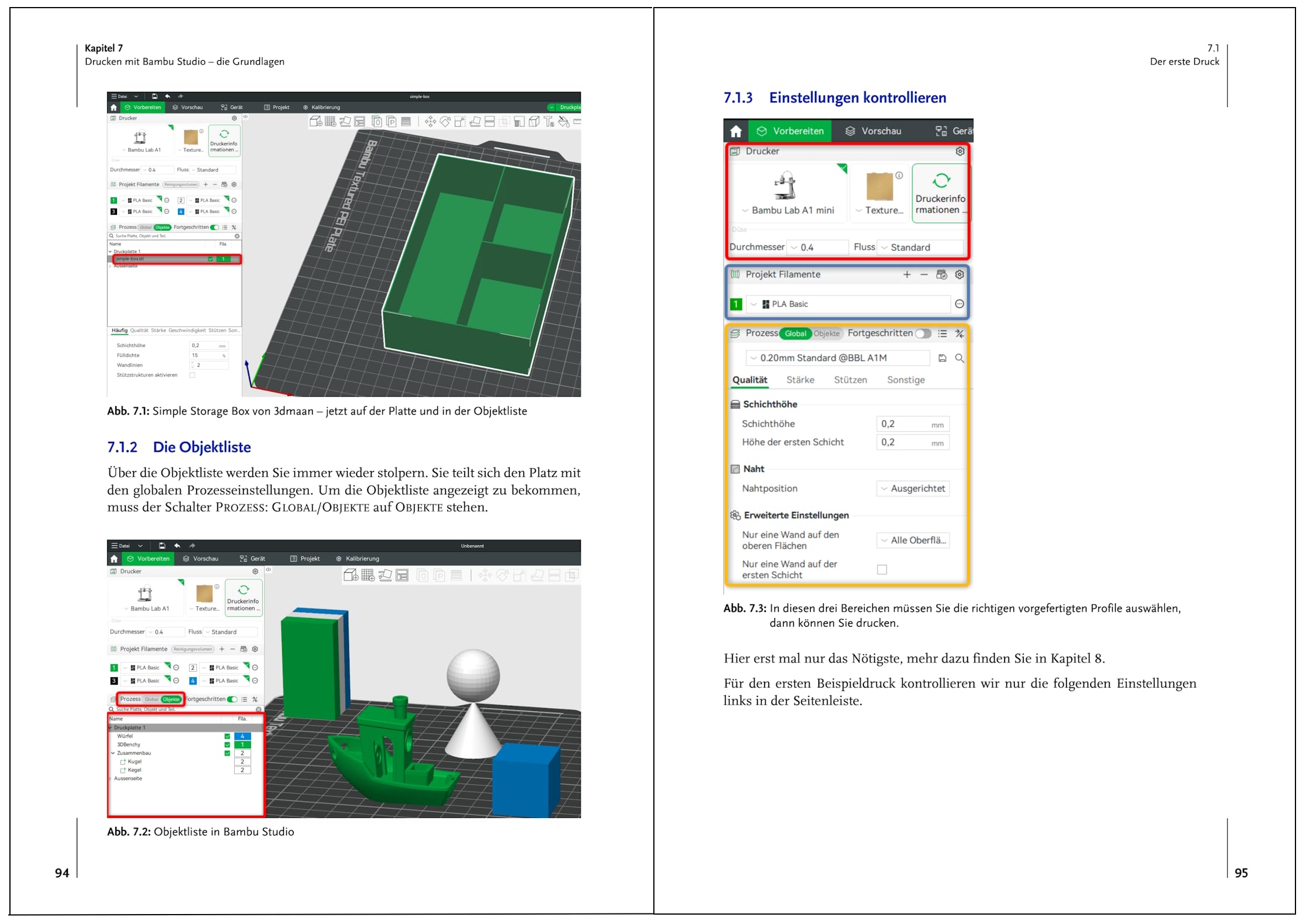
Task: Click green filament 1 swatch in Abb. 7.3
Action: point(736,304)
